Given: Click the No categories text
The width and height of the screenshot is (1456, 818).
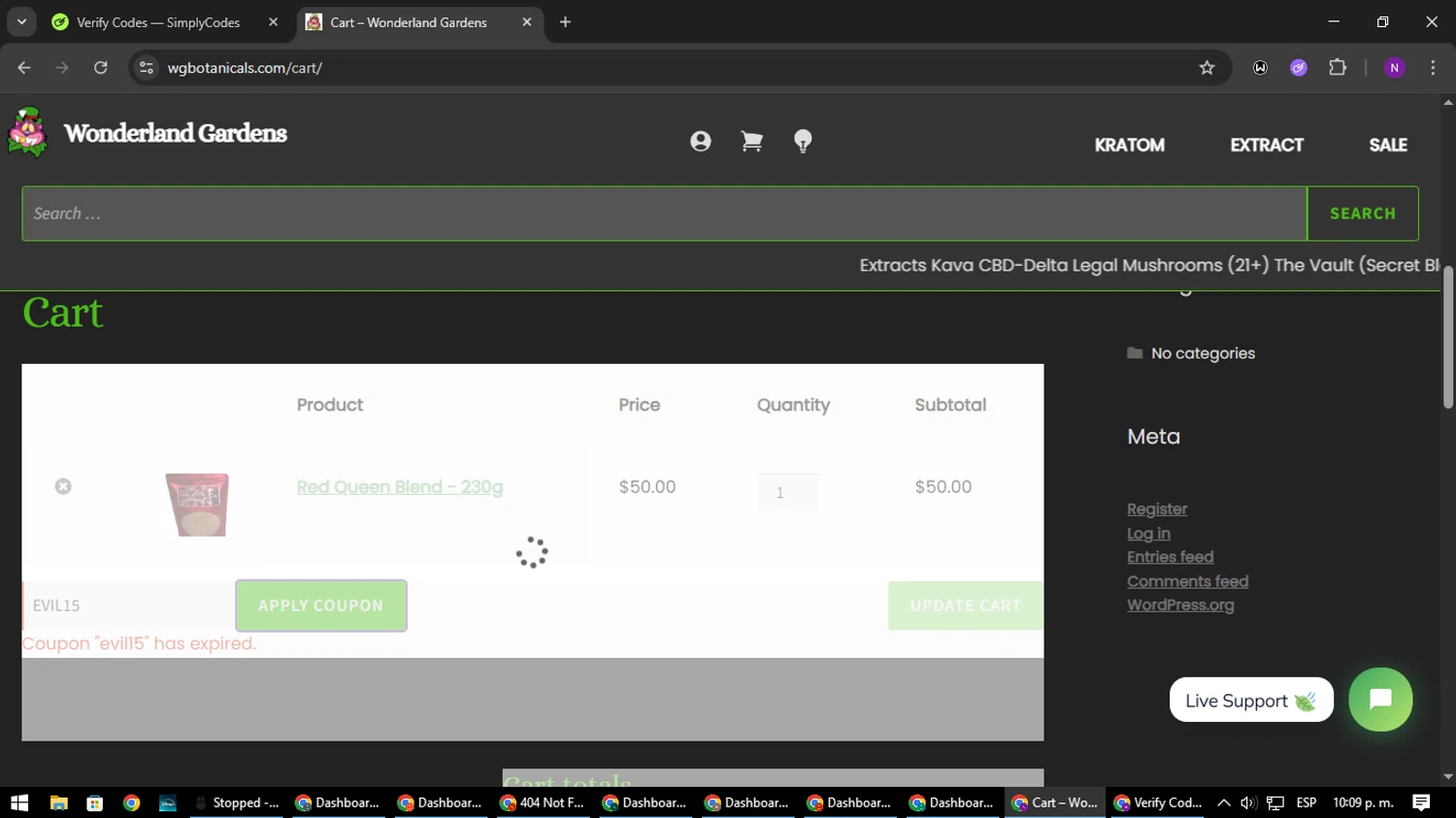Looking at the screenshot, I should click(1203, 353).
